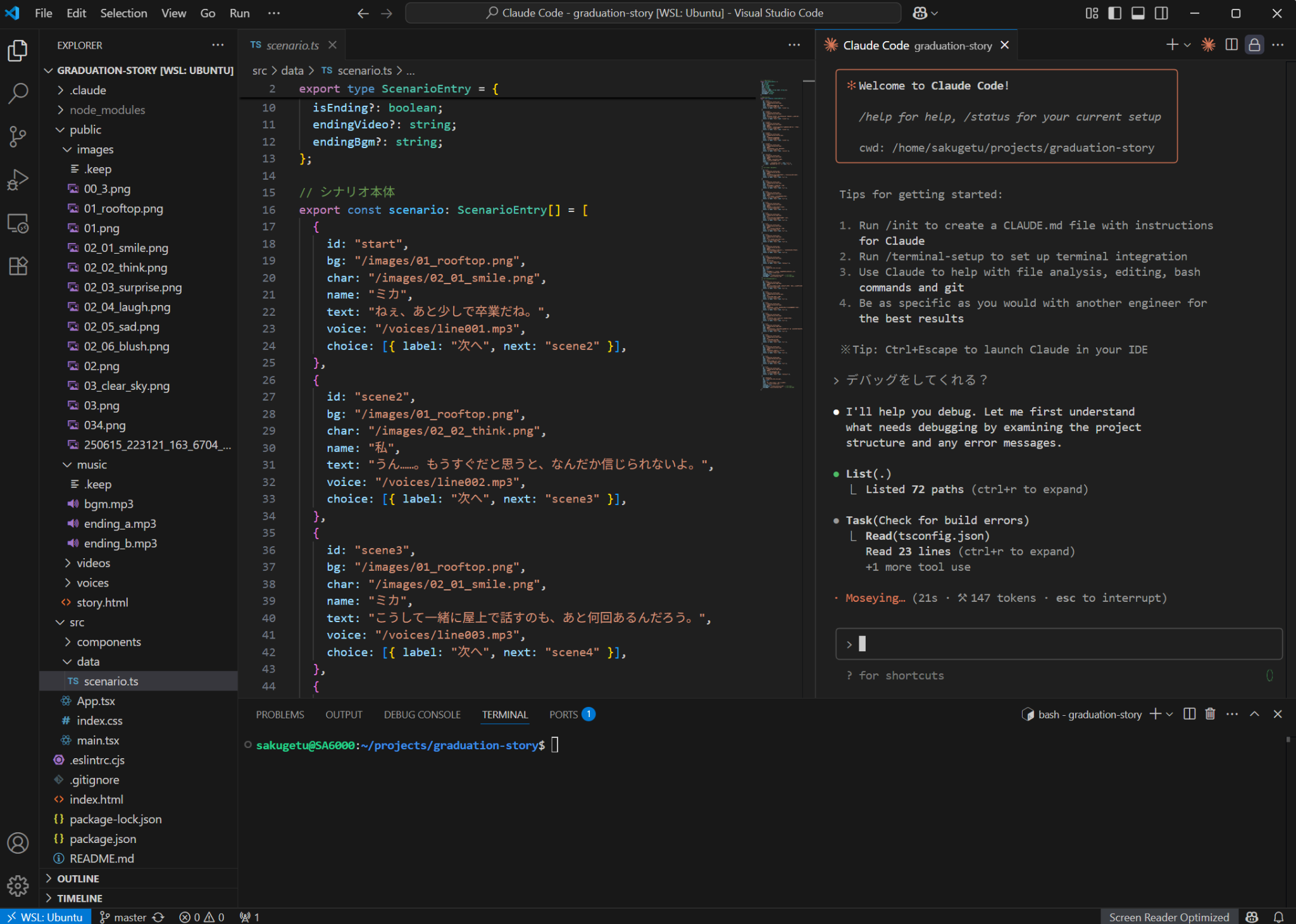
Task: Click the Claude Code prompt input box
Action: (1059, 644)
